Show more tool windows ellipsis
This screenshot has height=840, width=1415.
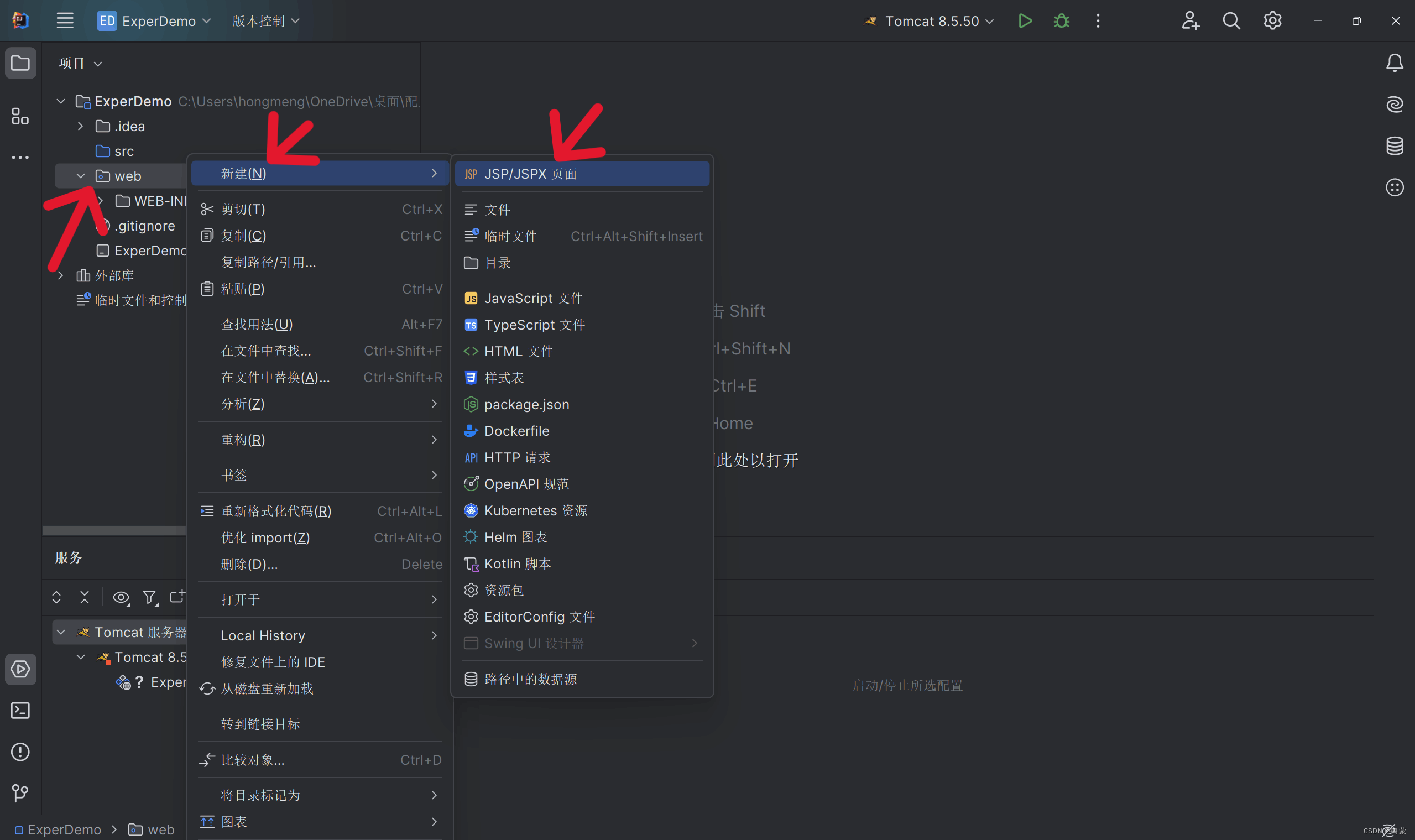tap(20, 158)
